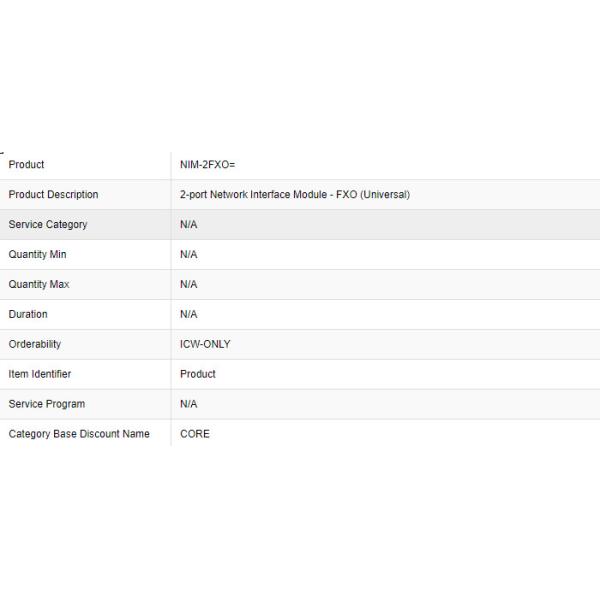Click the Quantity Max label
600x600 pixels.
39,285
